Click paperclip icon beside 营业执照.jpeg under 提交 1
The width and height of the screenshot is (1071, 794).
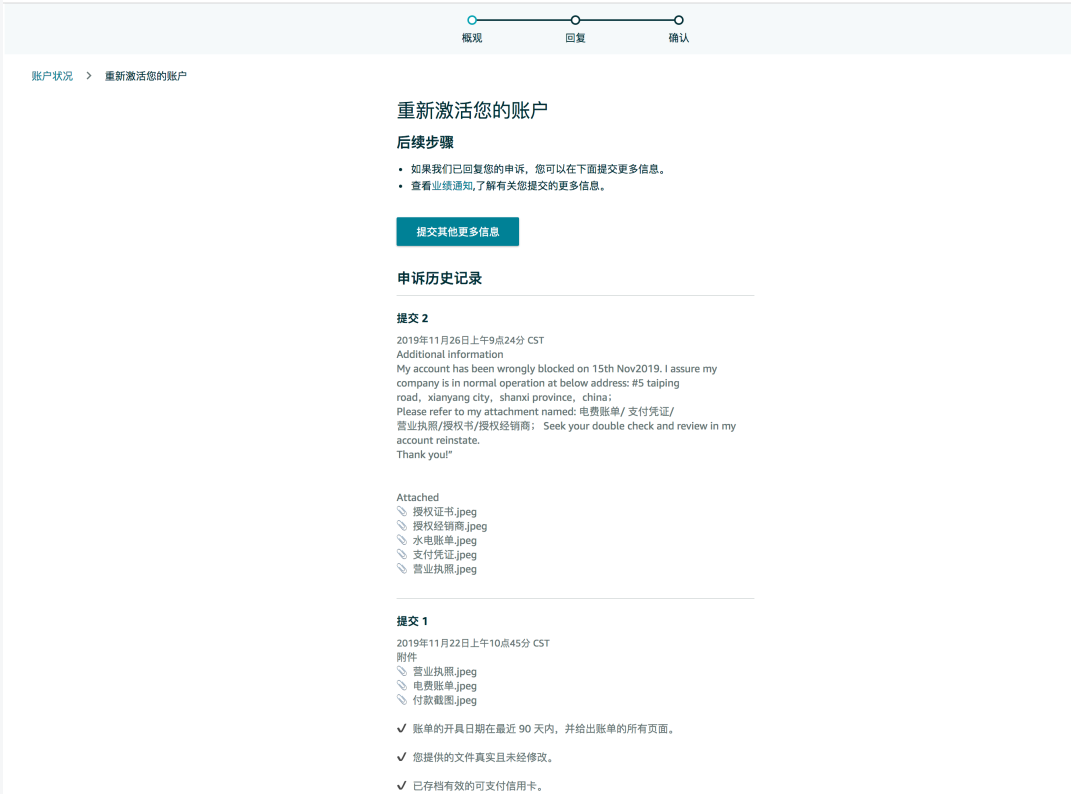point(402,671)
